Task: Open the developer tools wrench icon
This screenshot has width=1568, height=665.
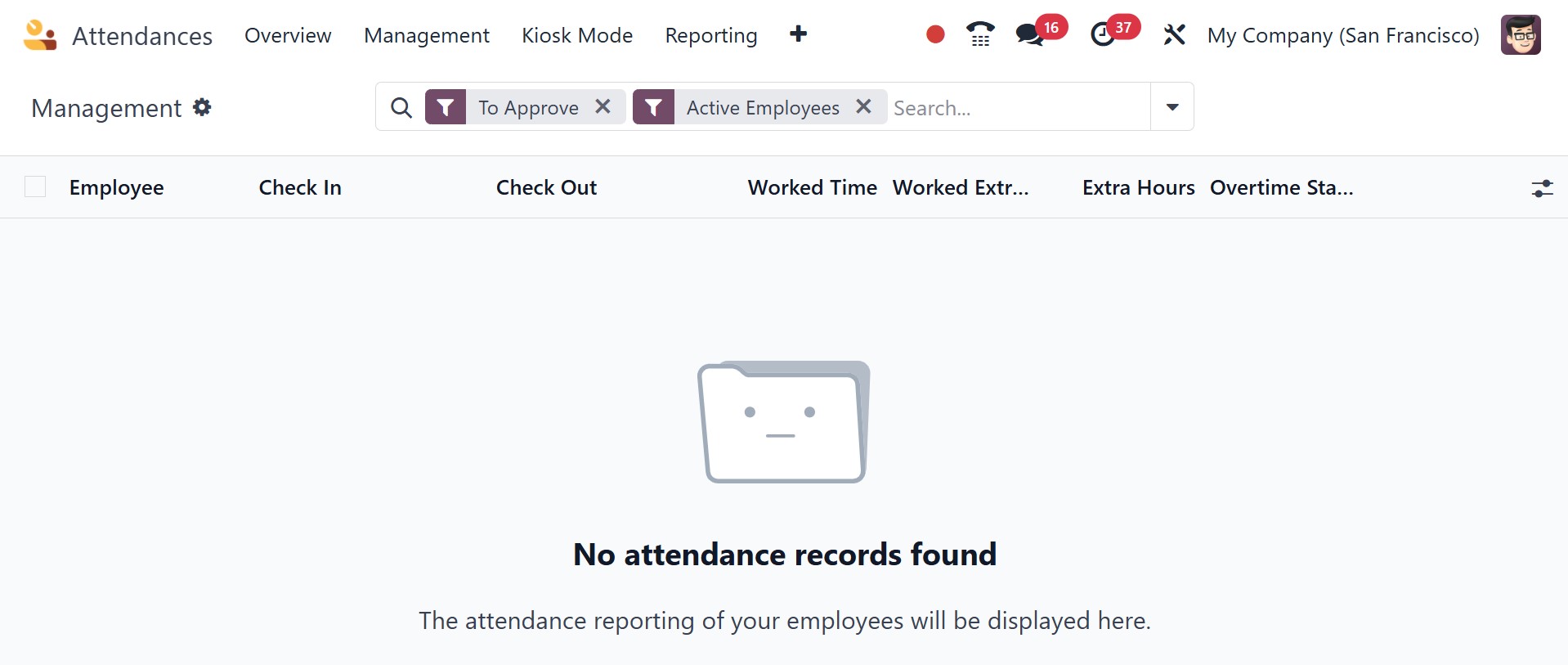Action: tap(1174, 34)
